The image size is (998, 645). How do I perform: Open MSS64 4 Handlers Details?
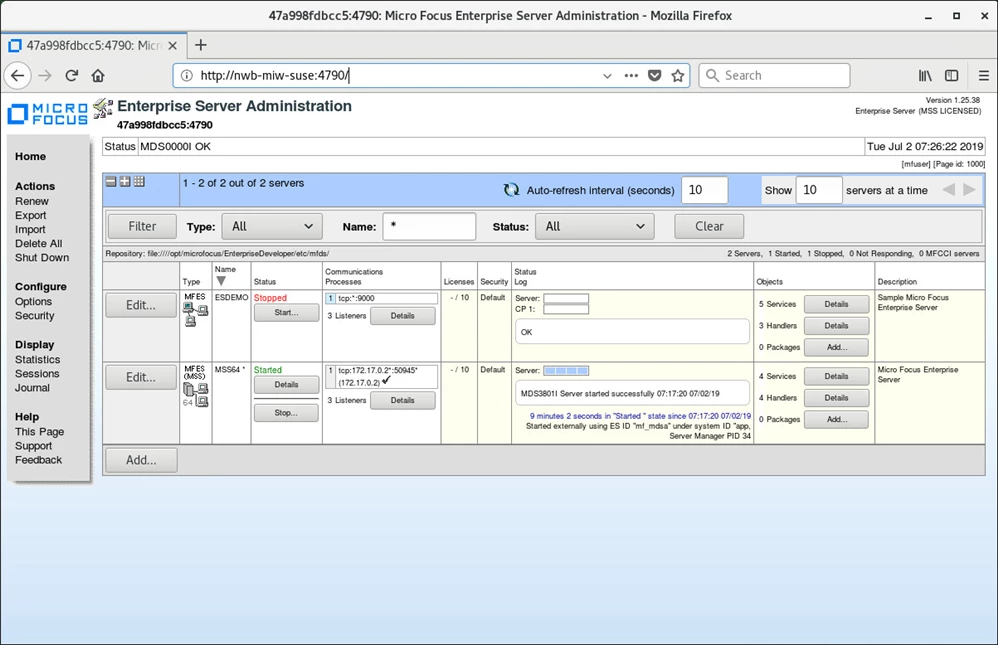[x=836, y=398]
